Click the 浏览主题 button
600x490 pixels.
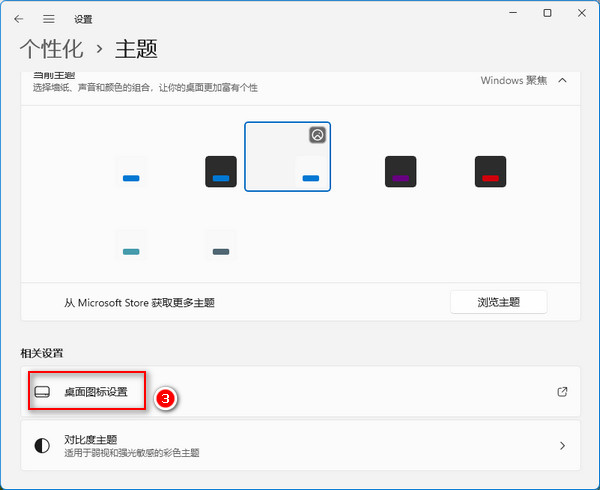499,302
